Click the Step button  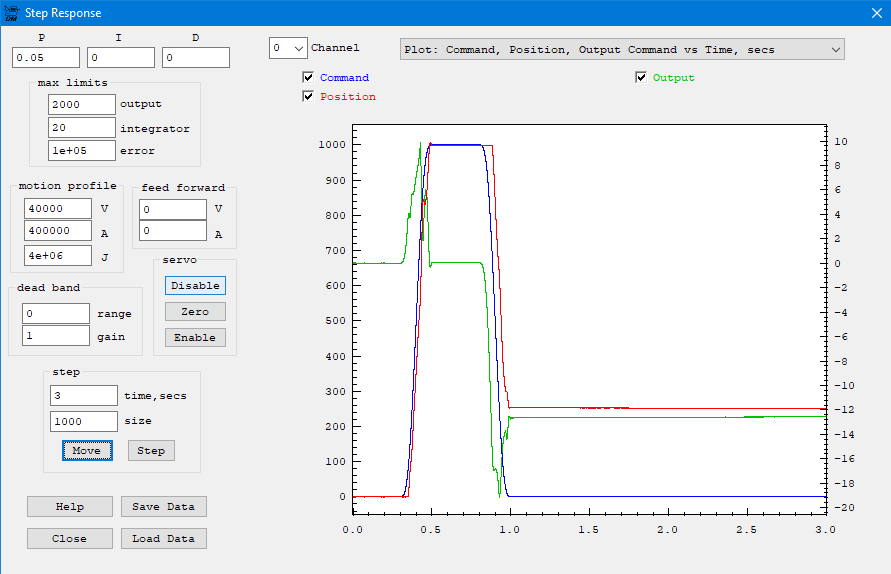[151, 451]
